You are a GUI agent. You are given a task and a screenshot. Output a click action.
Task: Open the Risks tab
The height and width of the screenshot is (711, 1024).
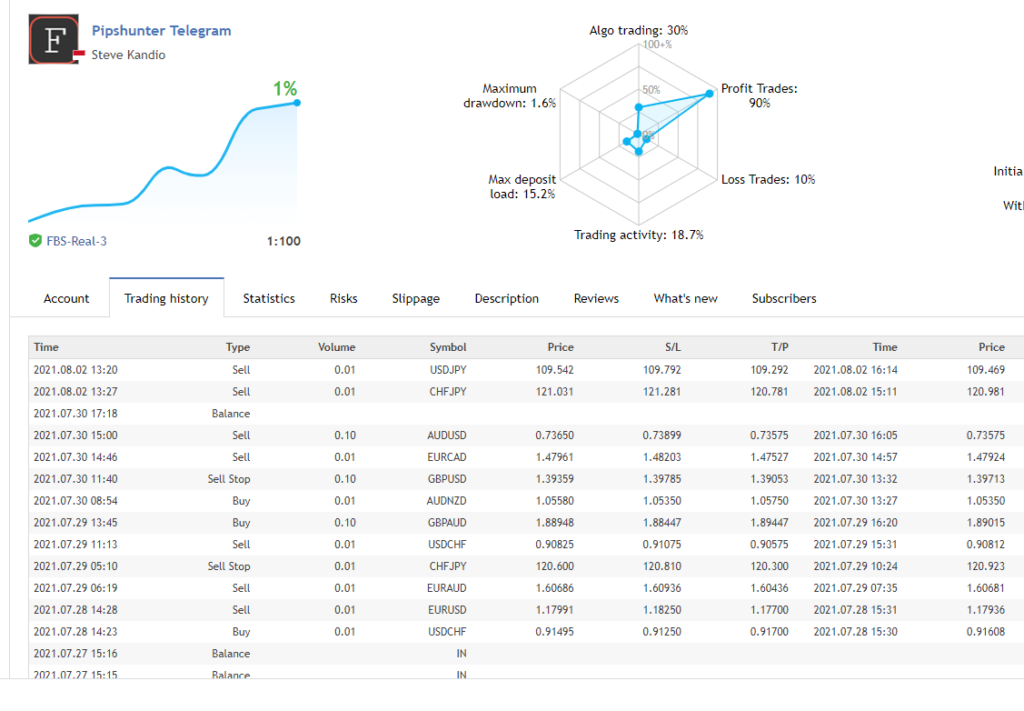point(344,298)
